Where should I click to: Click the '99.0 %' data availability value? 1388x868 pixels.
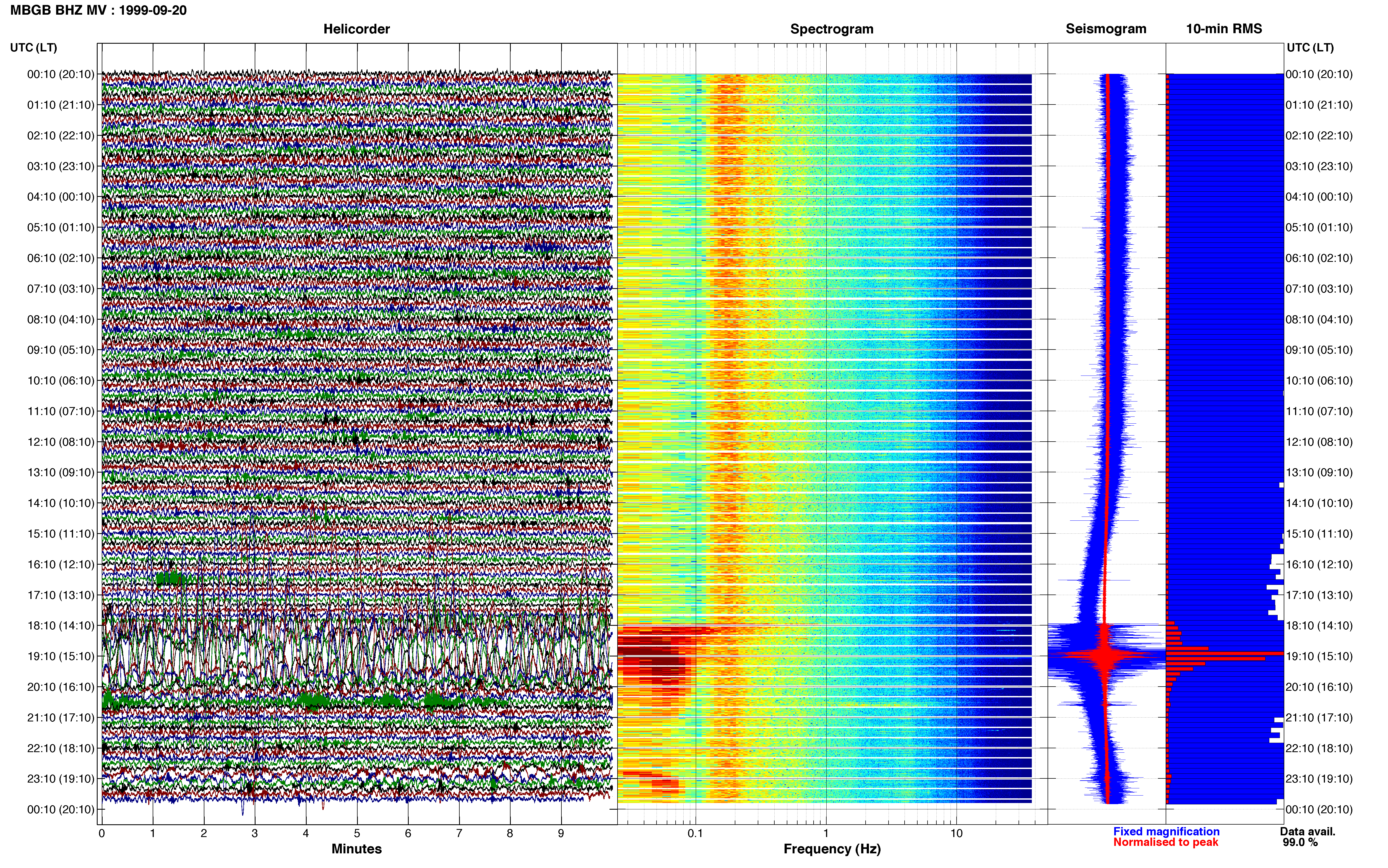[1300, 842]
